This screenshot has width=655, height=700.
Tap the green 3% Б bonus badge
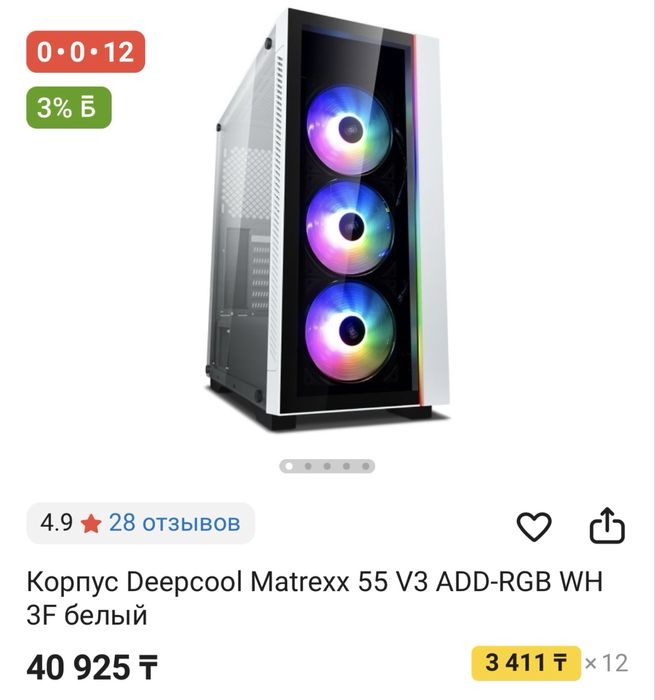pyautogui.click(x=69, y=109)
